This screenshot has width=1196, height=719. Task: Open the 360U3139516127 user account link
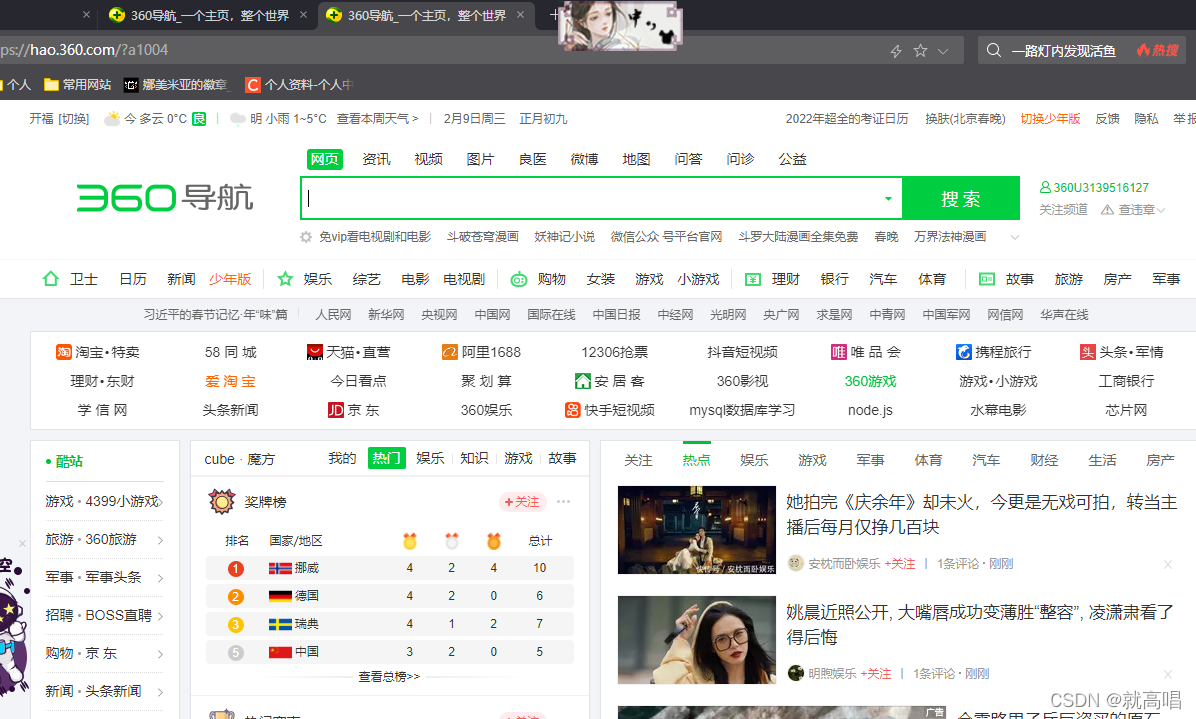point(1094,188)
